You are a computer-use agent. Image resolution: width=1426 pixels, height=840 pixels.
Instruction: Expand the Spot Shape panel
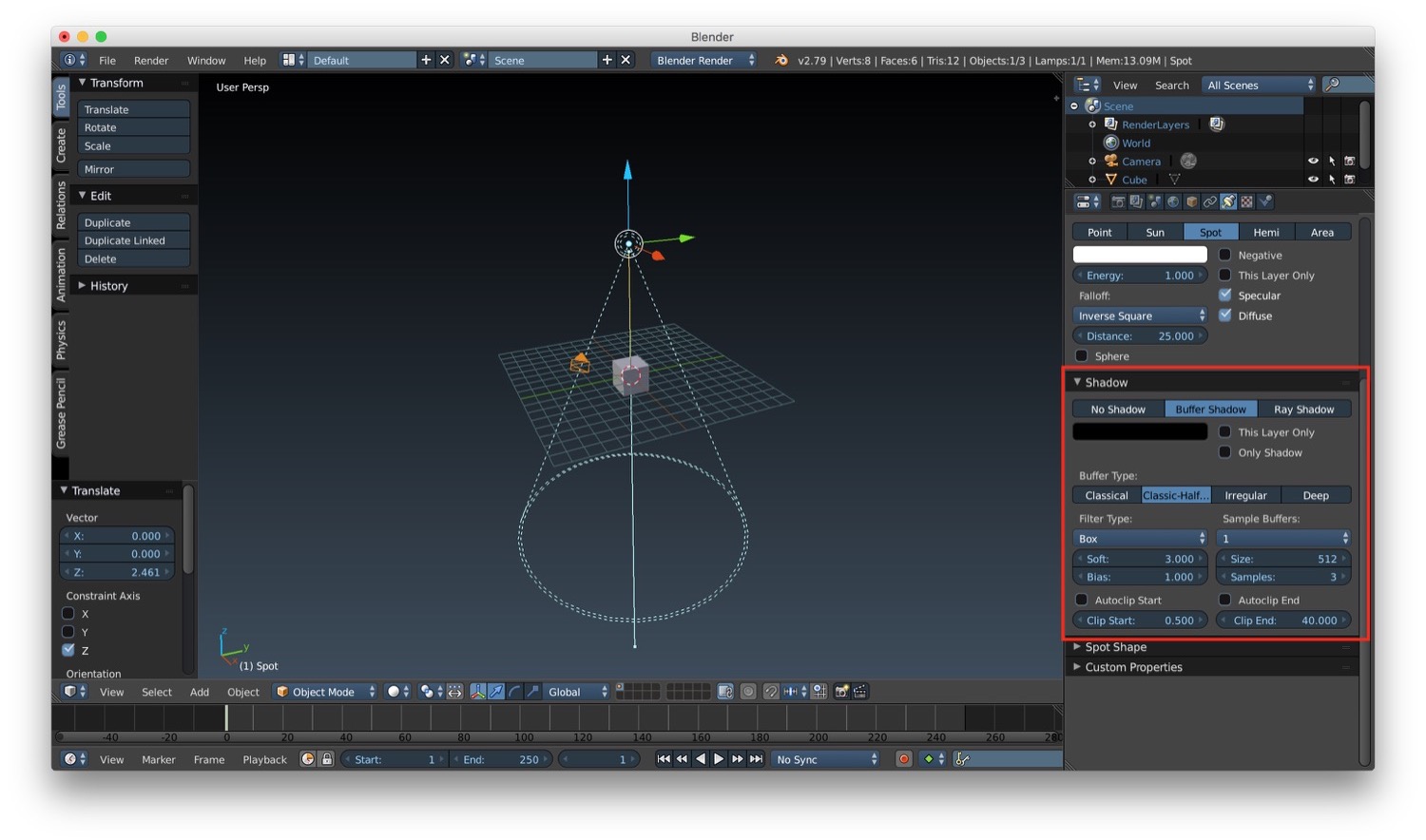1115,647
